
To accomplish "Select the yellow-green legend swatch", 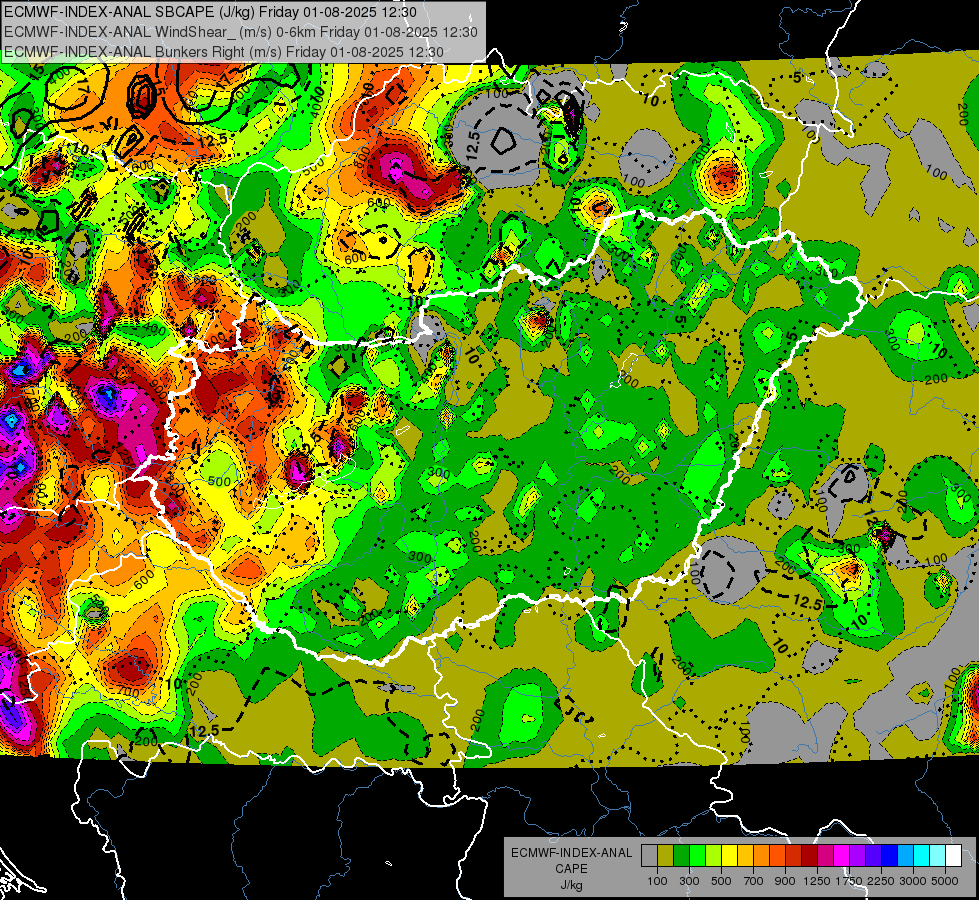I will (x=713, y=856).
